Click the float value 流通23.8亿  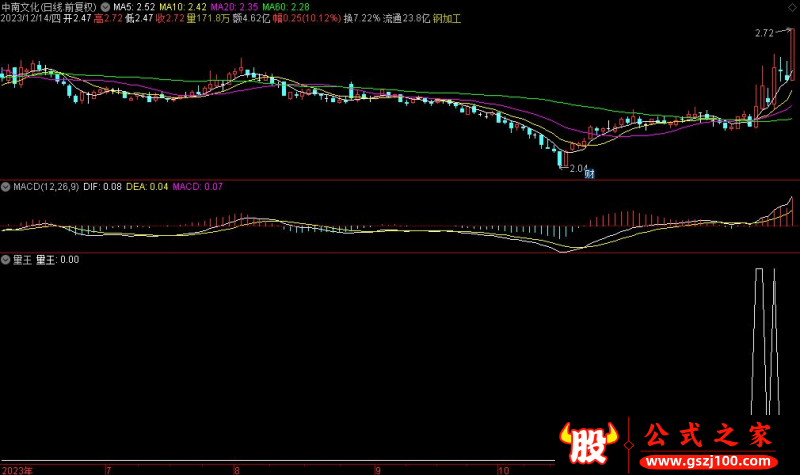tap(407, 18)
